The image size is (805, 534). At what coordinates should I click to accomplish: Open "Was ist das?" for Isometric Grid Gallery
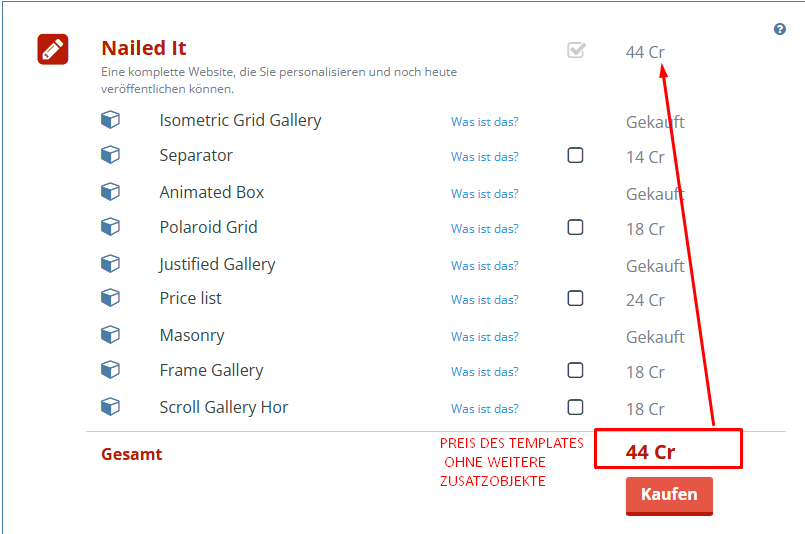click(485, 122)
